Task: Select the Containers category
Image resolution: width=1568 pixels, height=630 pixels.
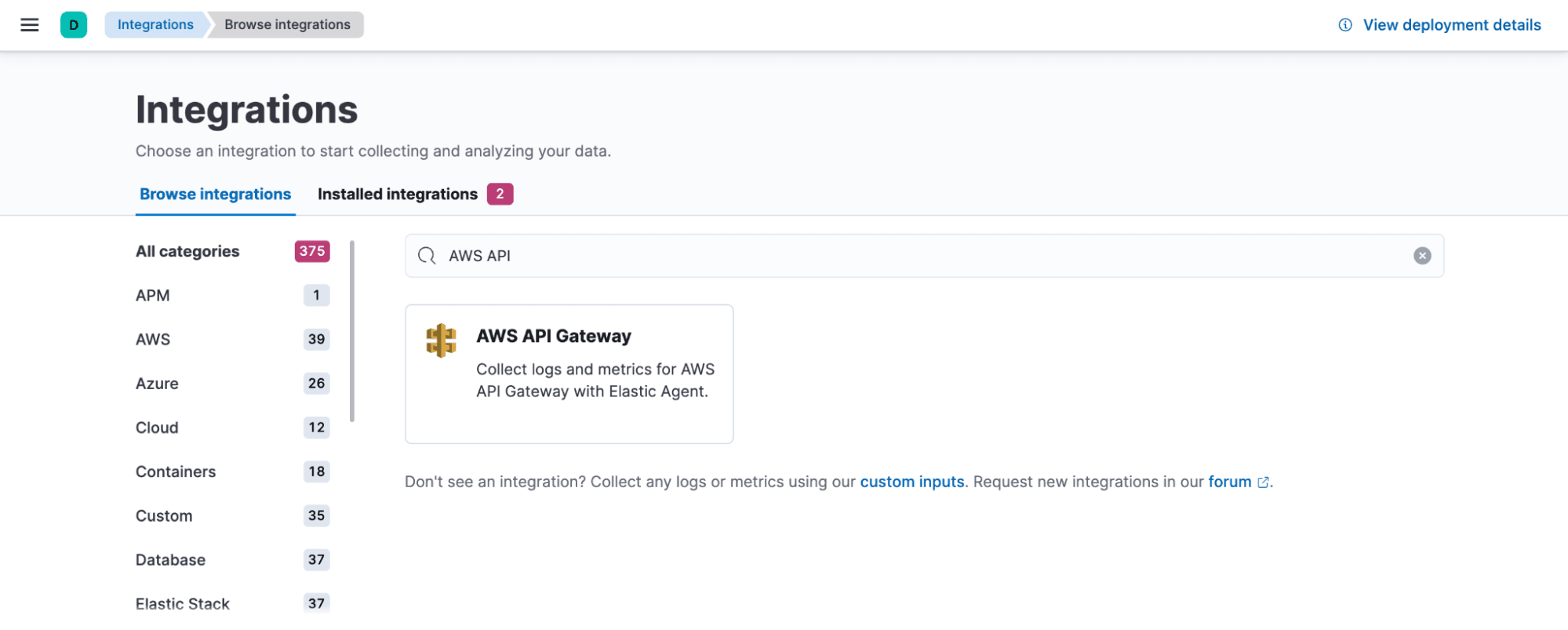Action: pyautogui.click(x=176, y=472)
